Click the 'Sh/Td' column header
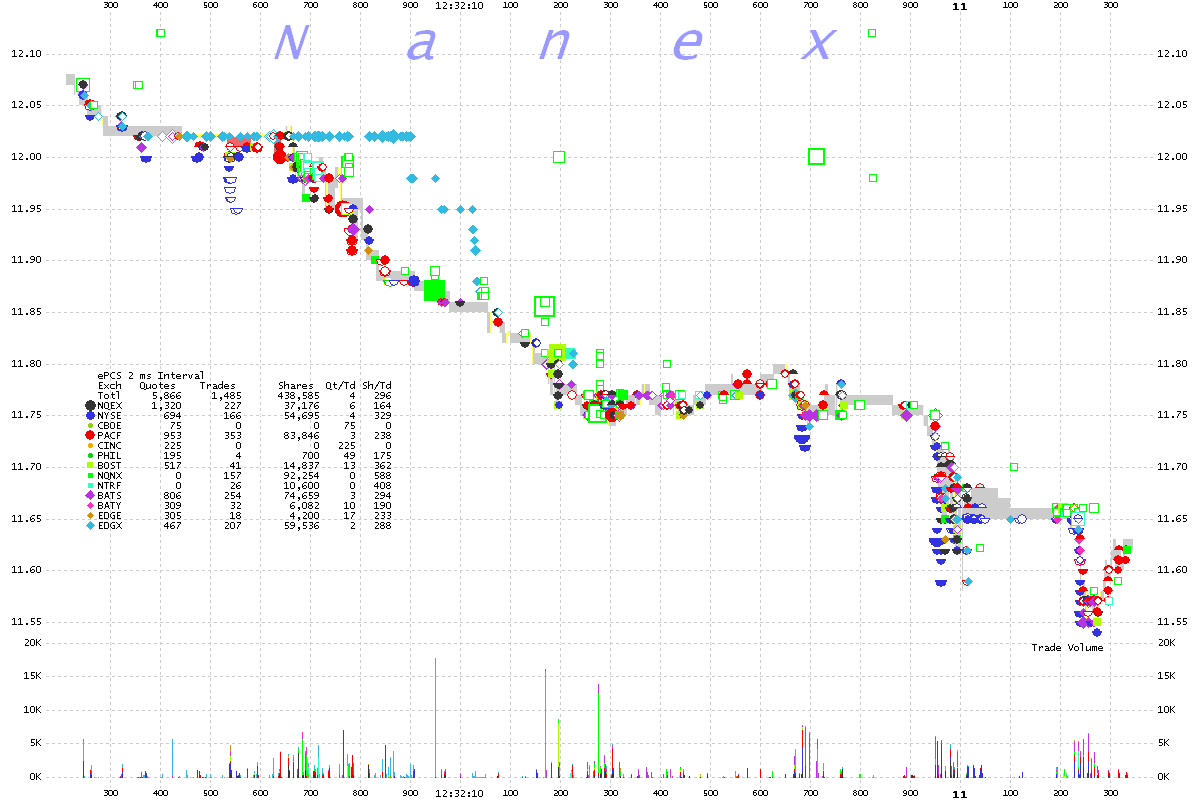1200x800 pixels. pos(376,385)
